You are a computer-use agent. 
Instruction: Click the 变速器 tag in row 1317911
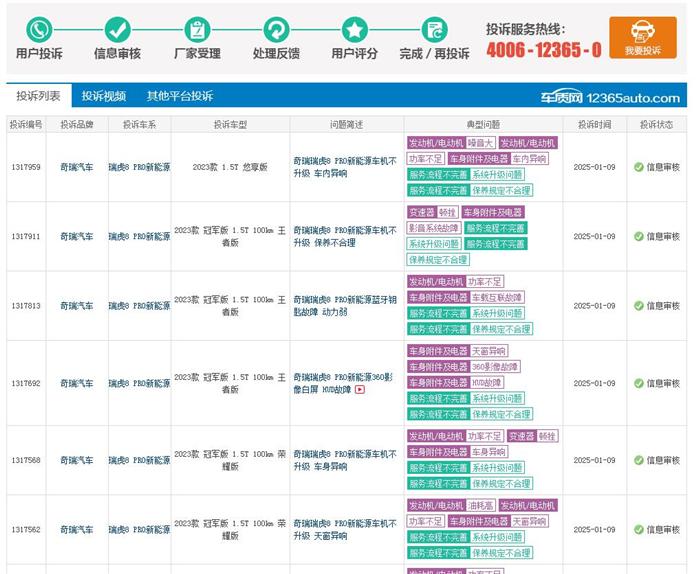coord(421,212)
